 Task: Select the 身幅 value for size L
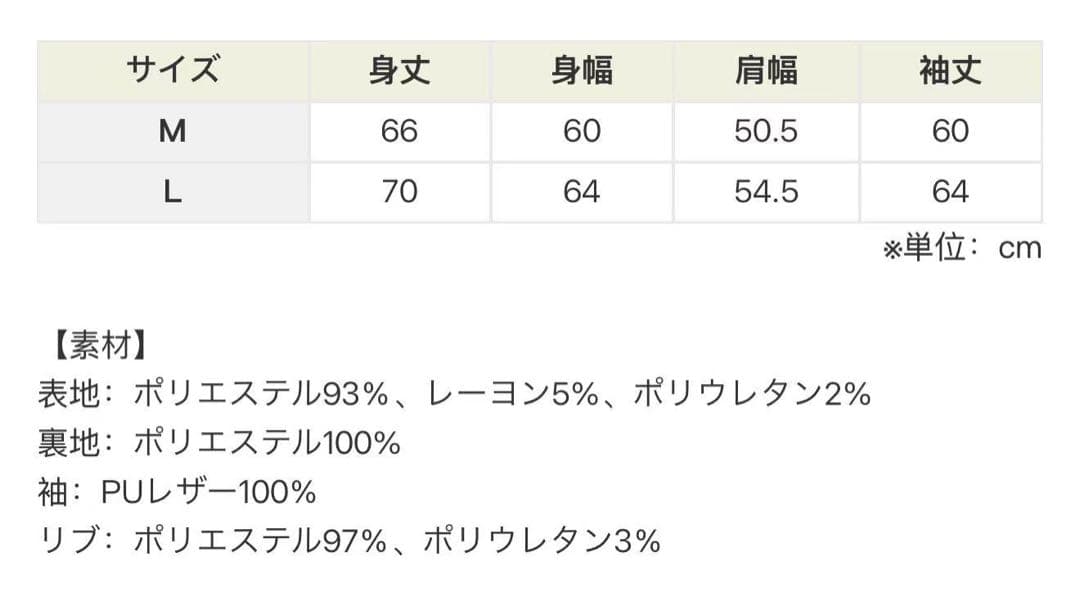(x=582, y=192)
